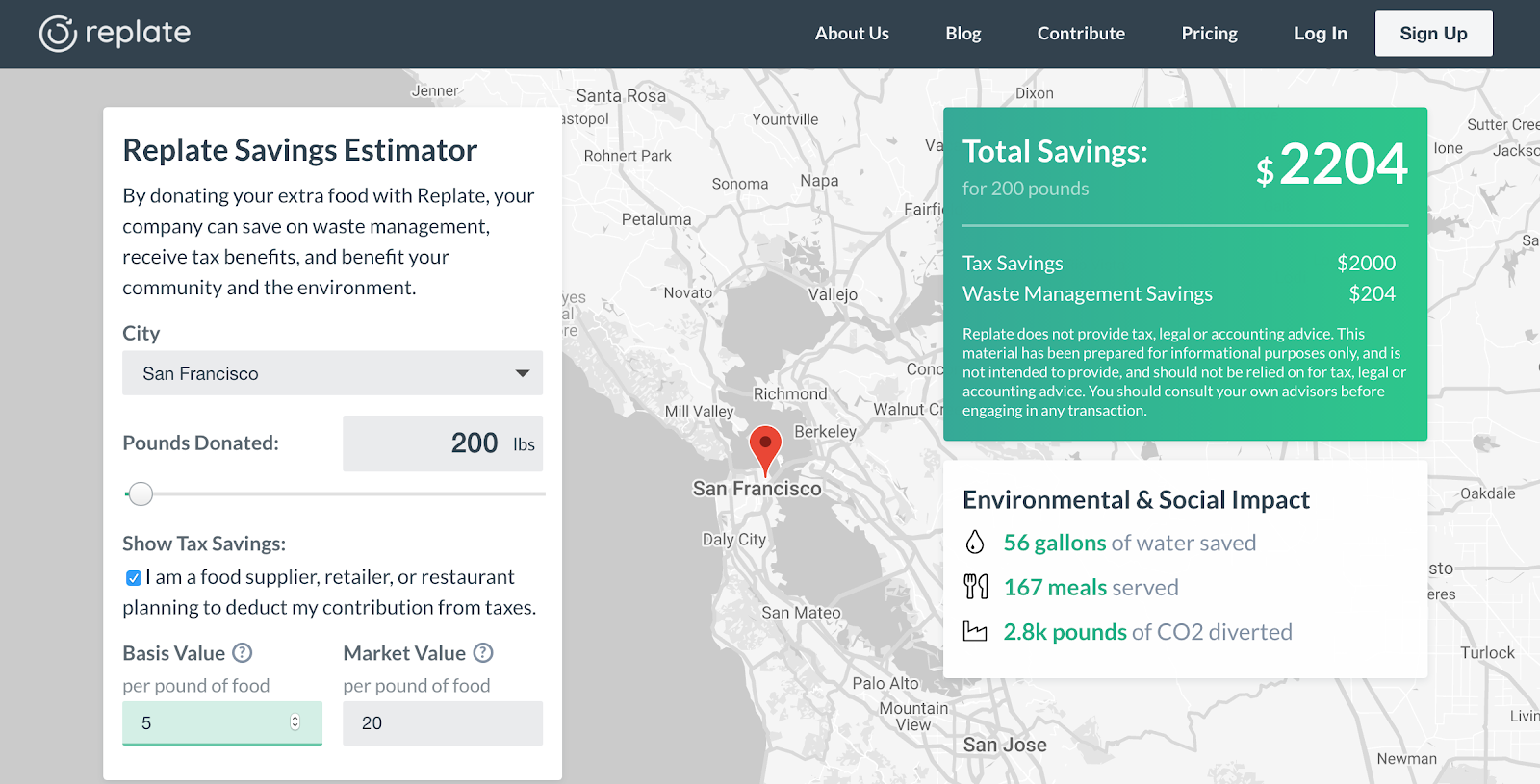Click the Daly City label on map
The width and height of the screenshot is (1540, 784).
click(733, 539)
